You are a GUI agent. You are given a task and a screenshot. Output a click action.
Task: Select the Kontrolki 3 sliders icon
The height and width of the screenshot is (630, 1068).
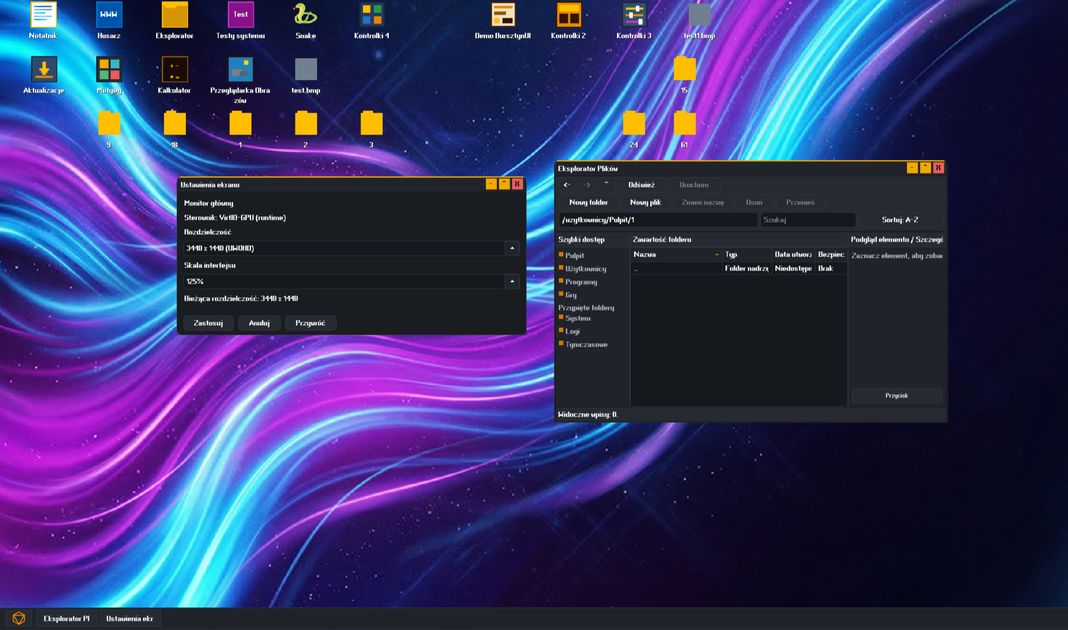[633, 15]
